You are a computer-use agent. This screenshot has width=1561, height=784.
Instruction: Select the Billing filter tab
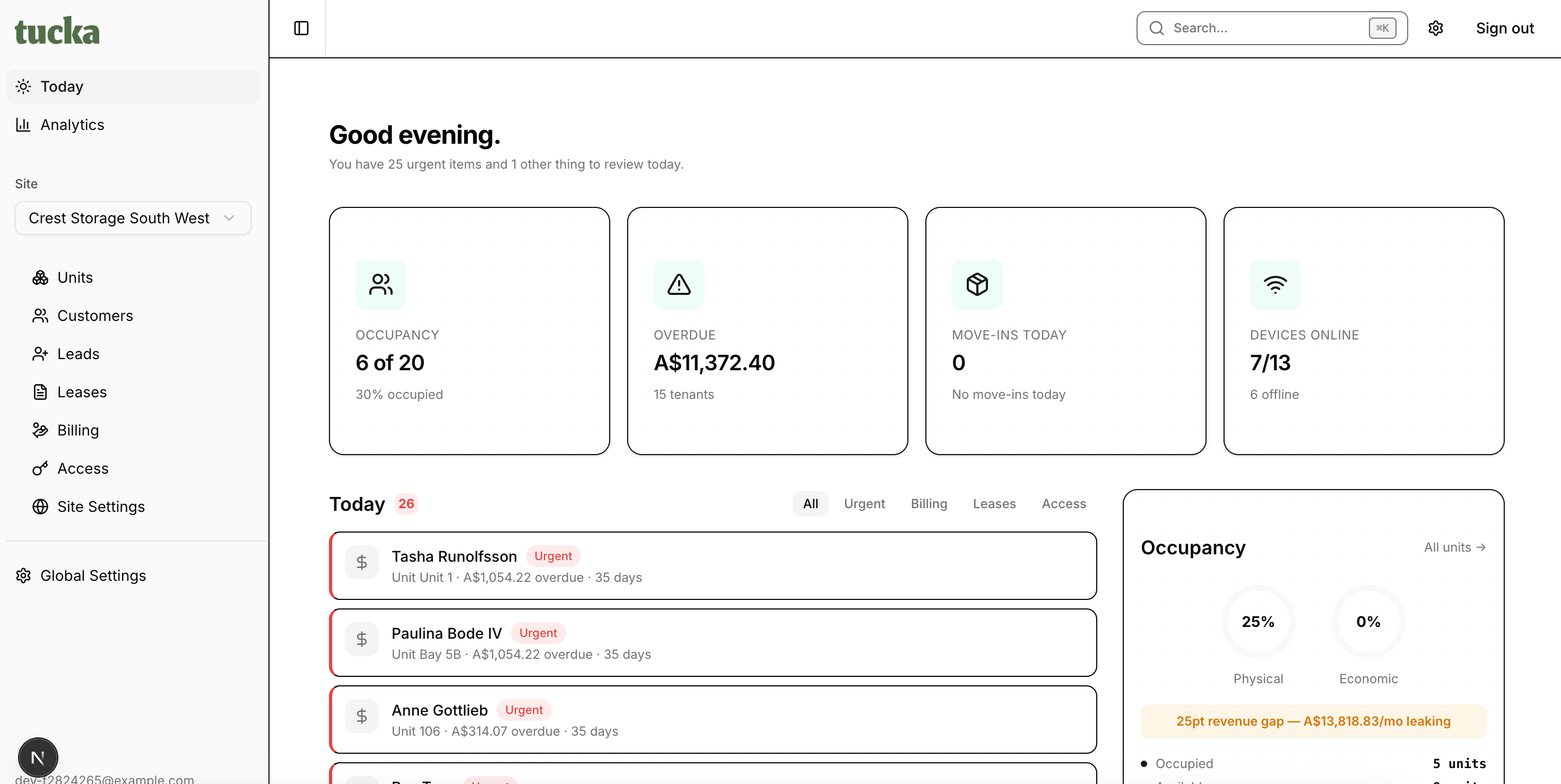[x=929, y=503]
